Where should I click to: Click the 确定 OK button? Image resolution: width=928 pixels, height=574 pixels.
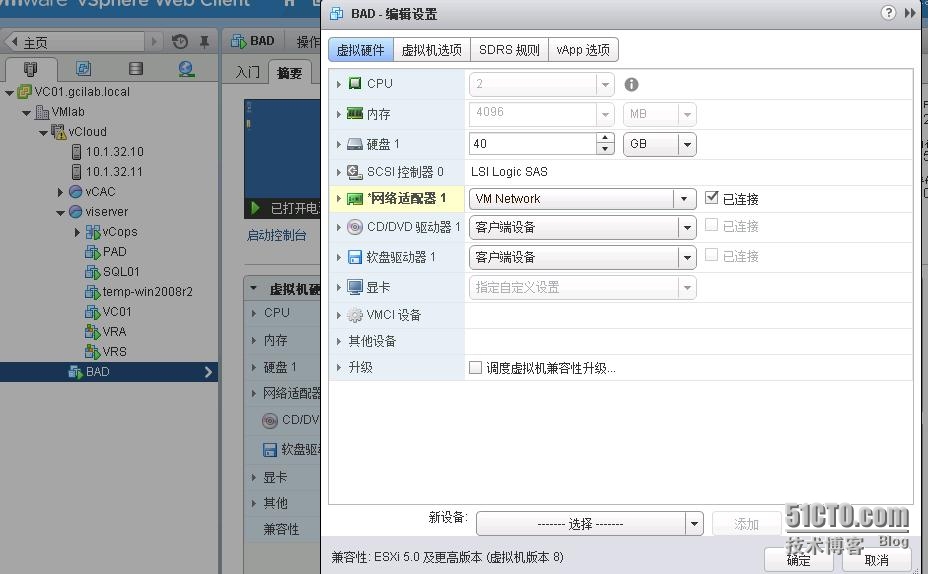pos(798,560)
